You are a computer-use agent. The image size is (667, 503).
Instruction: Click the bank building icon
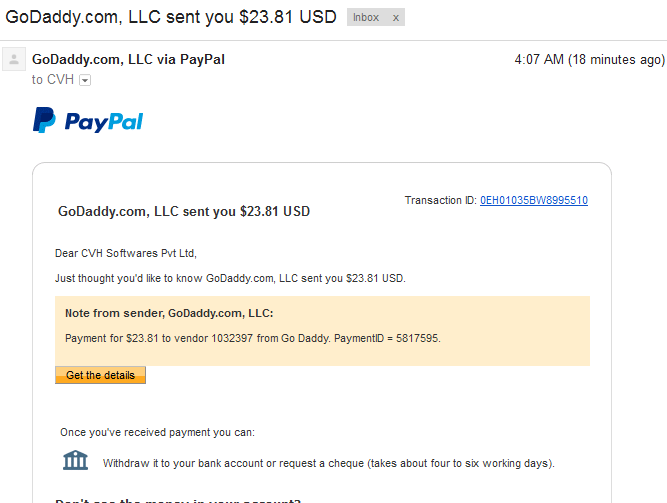75,460
